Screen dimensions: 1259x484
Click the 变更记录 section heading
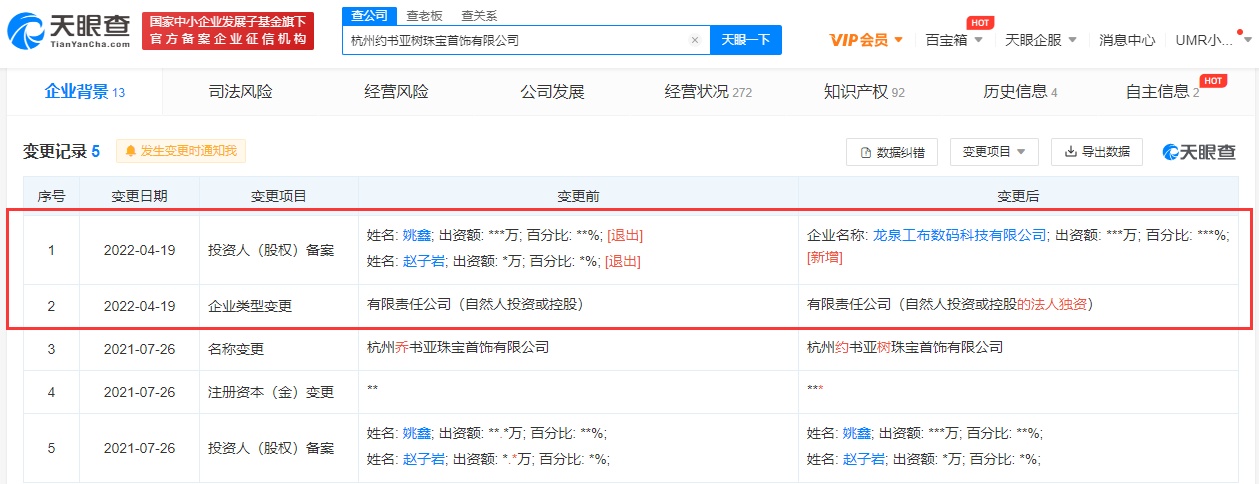click(62, 151)
